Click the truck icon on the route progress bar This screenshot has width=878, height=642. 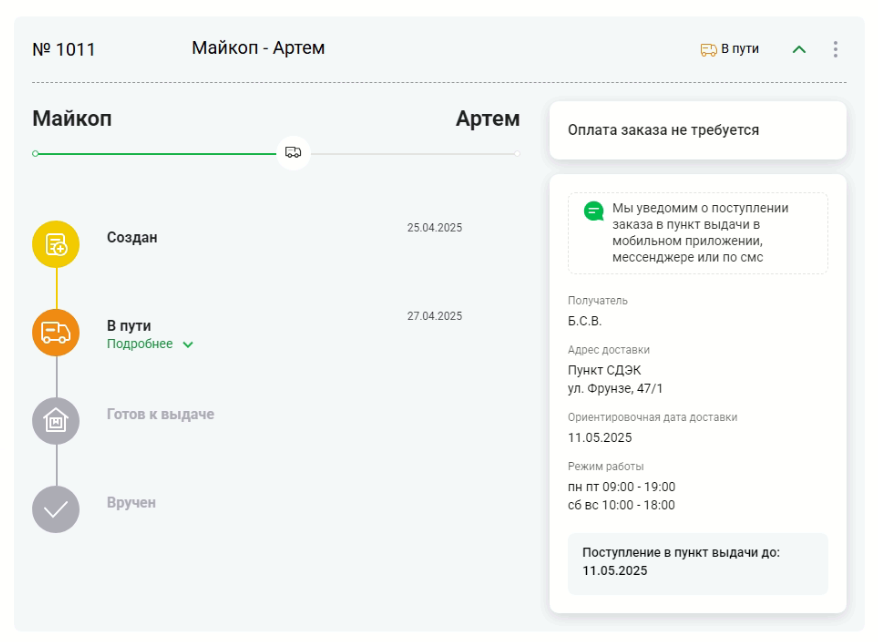pyautogui.click(x=291, y=153)
